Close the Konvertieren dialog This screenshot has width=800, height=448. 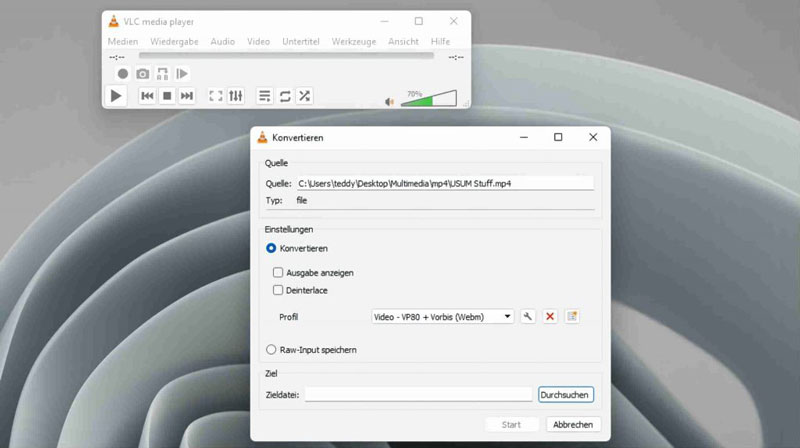[593, 137]
